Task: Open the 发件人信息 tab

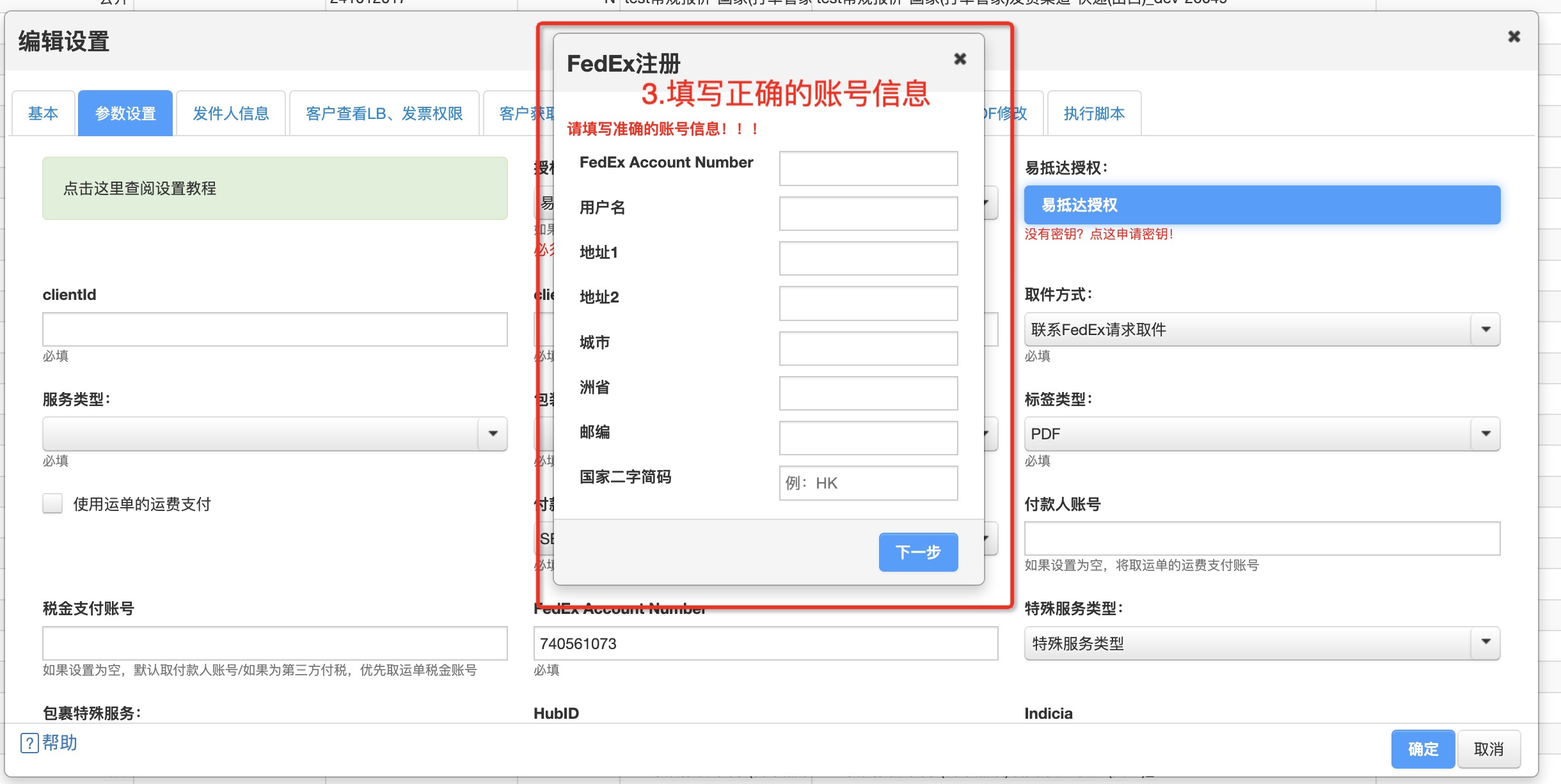Action: point(231,113)
